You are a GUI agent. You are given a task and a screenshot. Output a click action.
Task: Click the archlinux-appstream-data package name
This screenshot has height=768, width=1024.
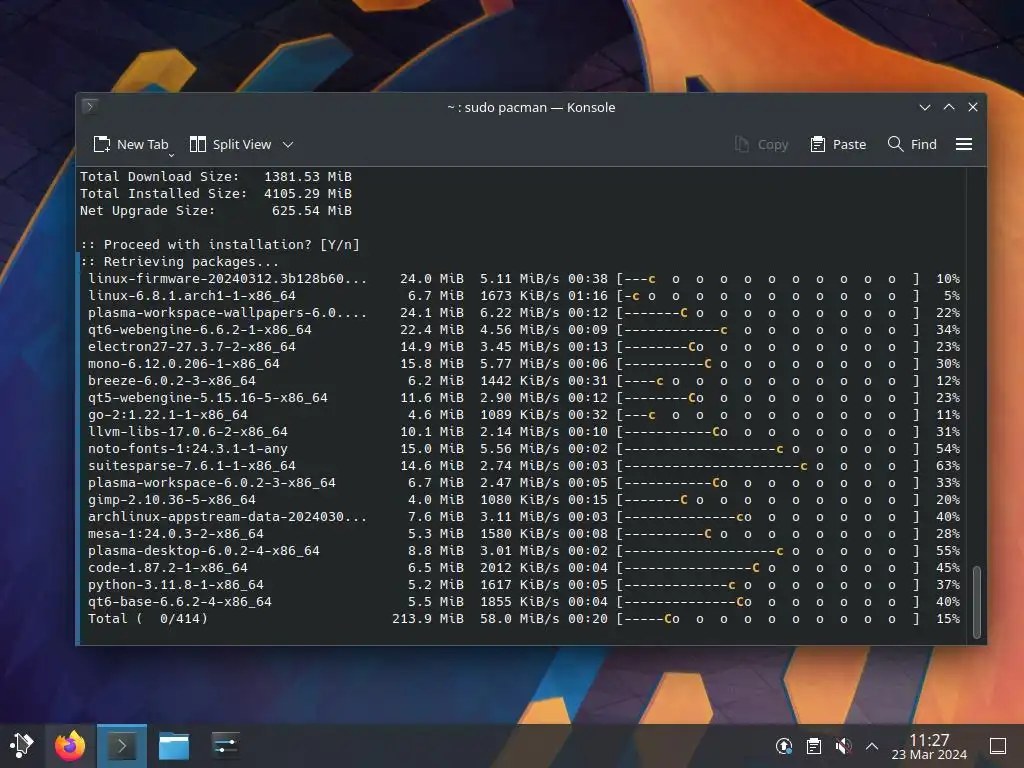[x=227, y=517]
